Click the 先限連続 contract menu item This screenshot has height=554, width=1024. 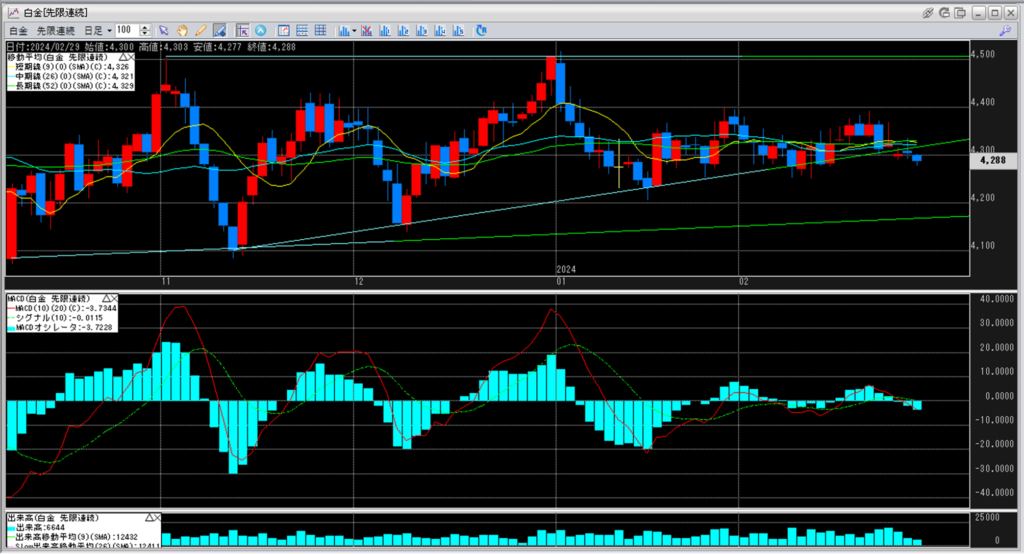56,31
